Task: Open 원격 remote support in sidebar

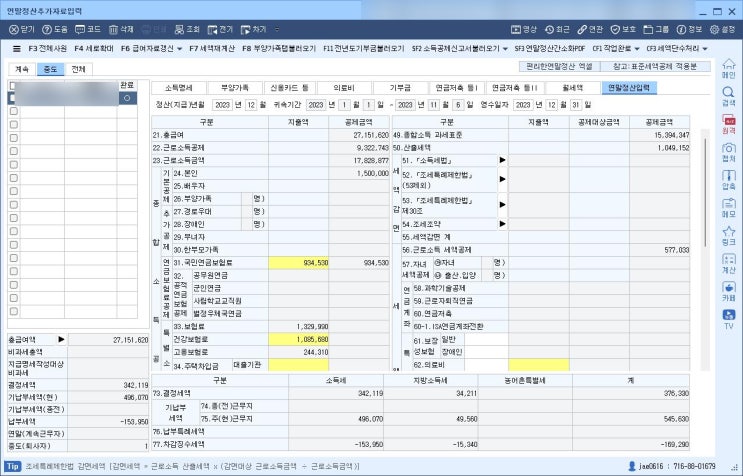Action: (x=728, y=124)
